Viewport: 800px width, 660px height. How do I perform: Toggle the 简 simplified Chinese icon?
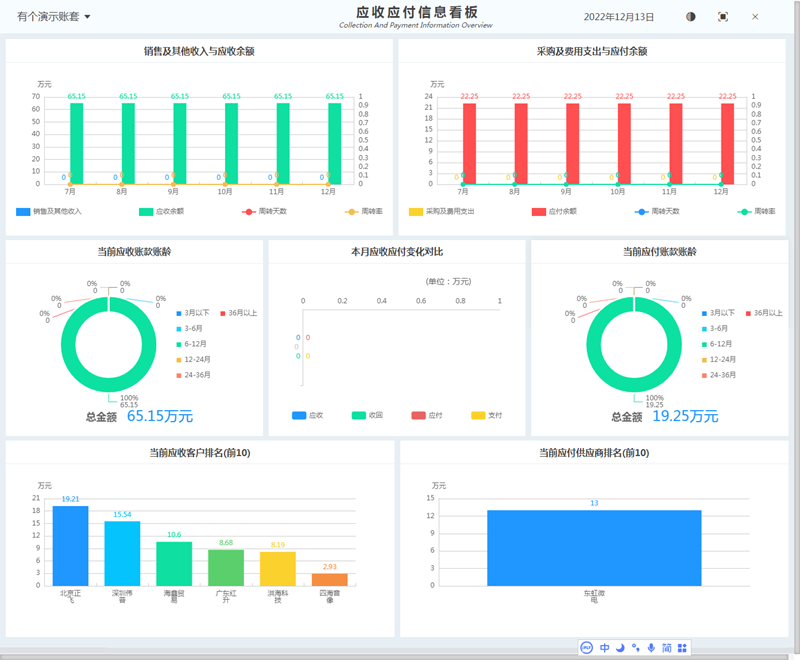coord(666,648)
